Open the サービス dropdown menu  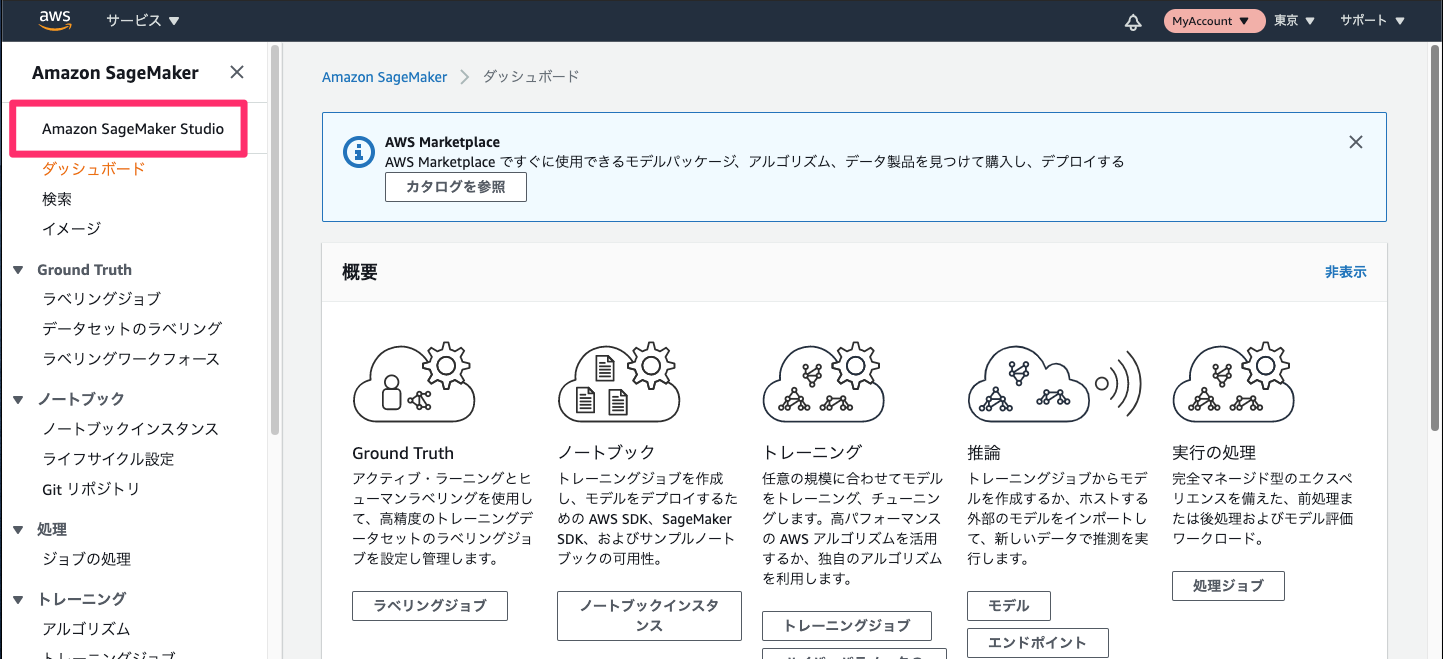[x=143, y=21]
